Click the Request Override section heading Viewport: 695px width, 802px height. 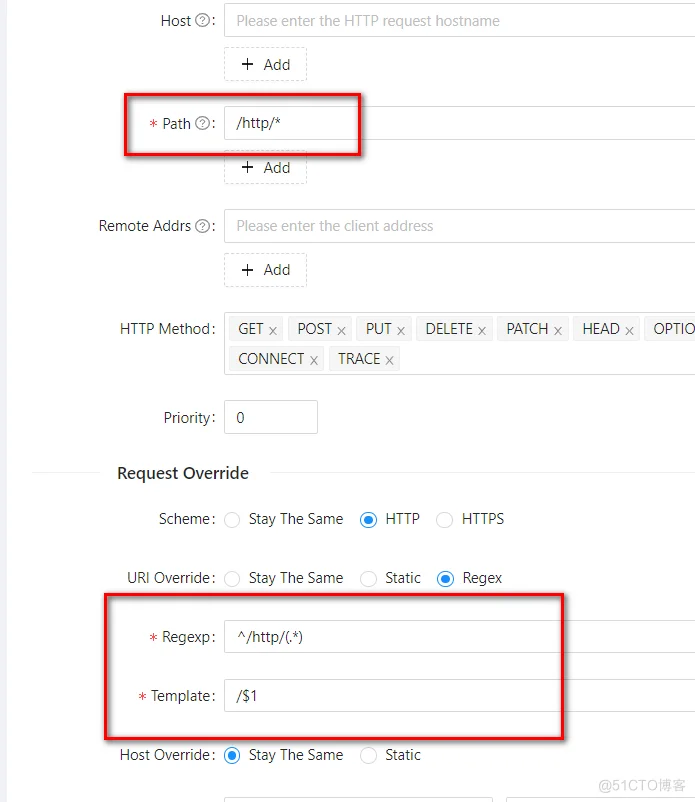(183, 473)
